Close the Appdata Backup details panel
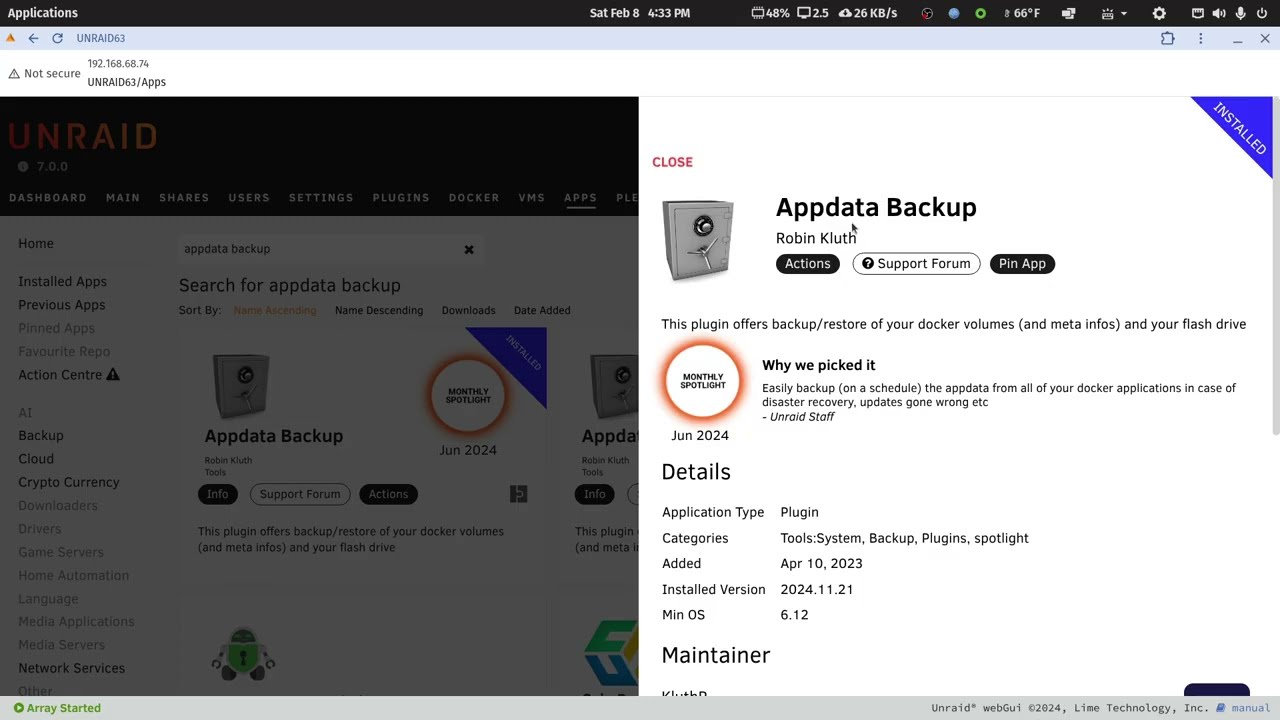 pyautogui.click(x=672, y=162)
